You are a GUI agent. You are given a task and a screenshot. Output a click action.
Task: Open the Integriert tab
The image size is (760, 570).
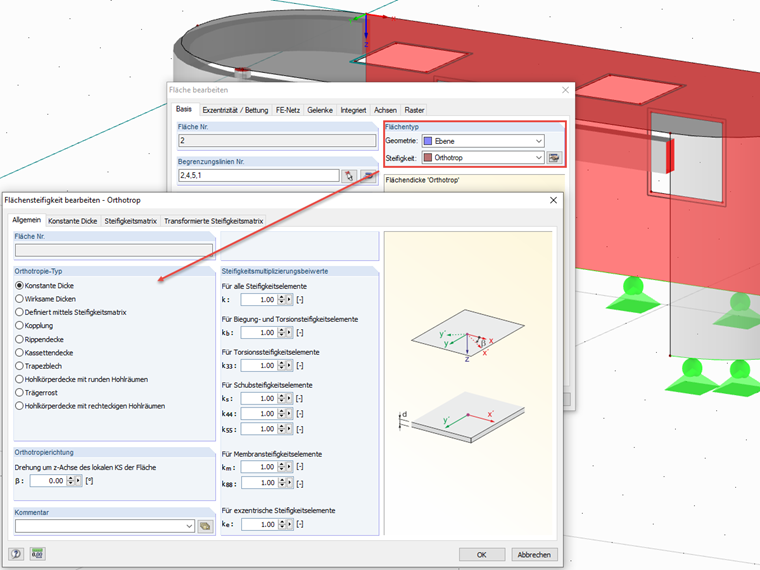[353, 111]
